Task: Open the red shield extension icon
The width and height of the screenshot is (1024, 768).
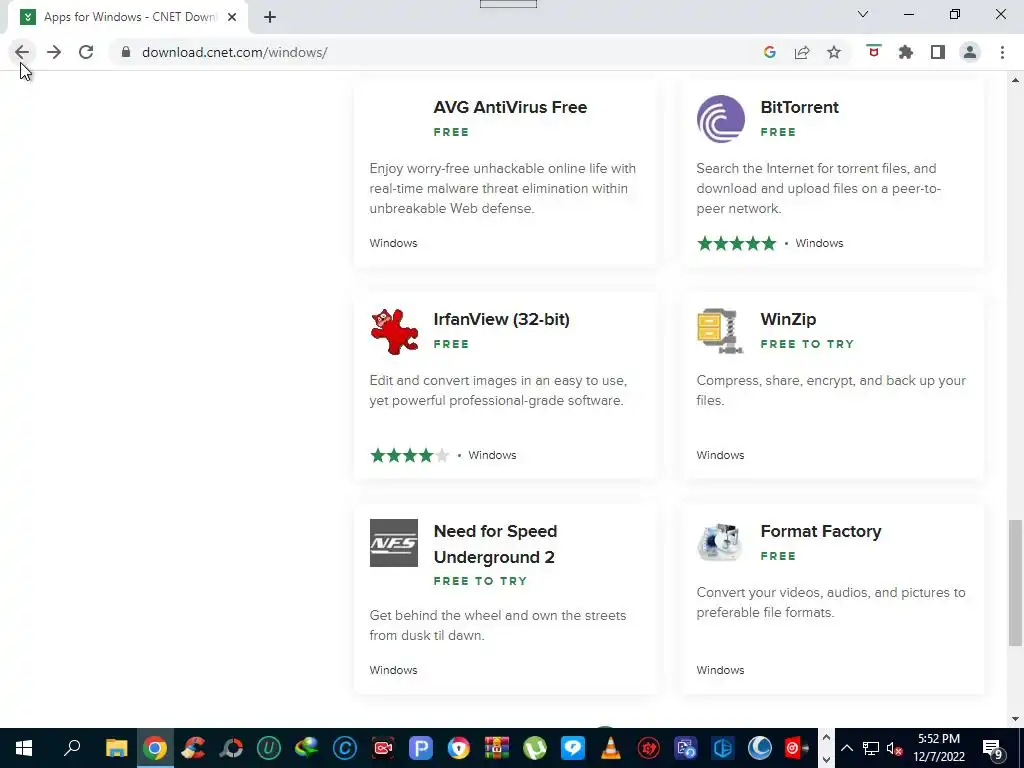Action: (x=873, y=51)
